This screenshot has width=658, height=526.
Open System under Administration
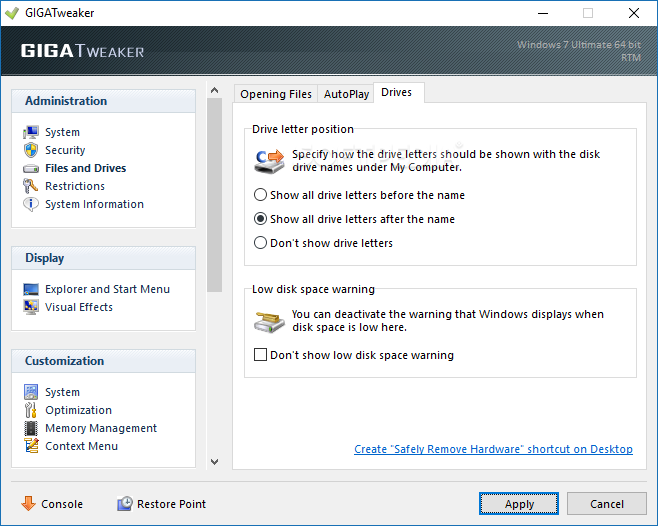click(x=63, y=132)
